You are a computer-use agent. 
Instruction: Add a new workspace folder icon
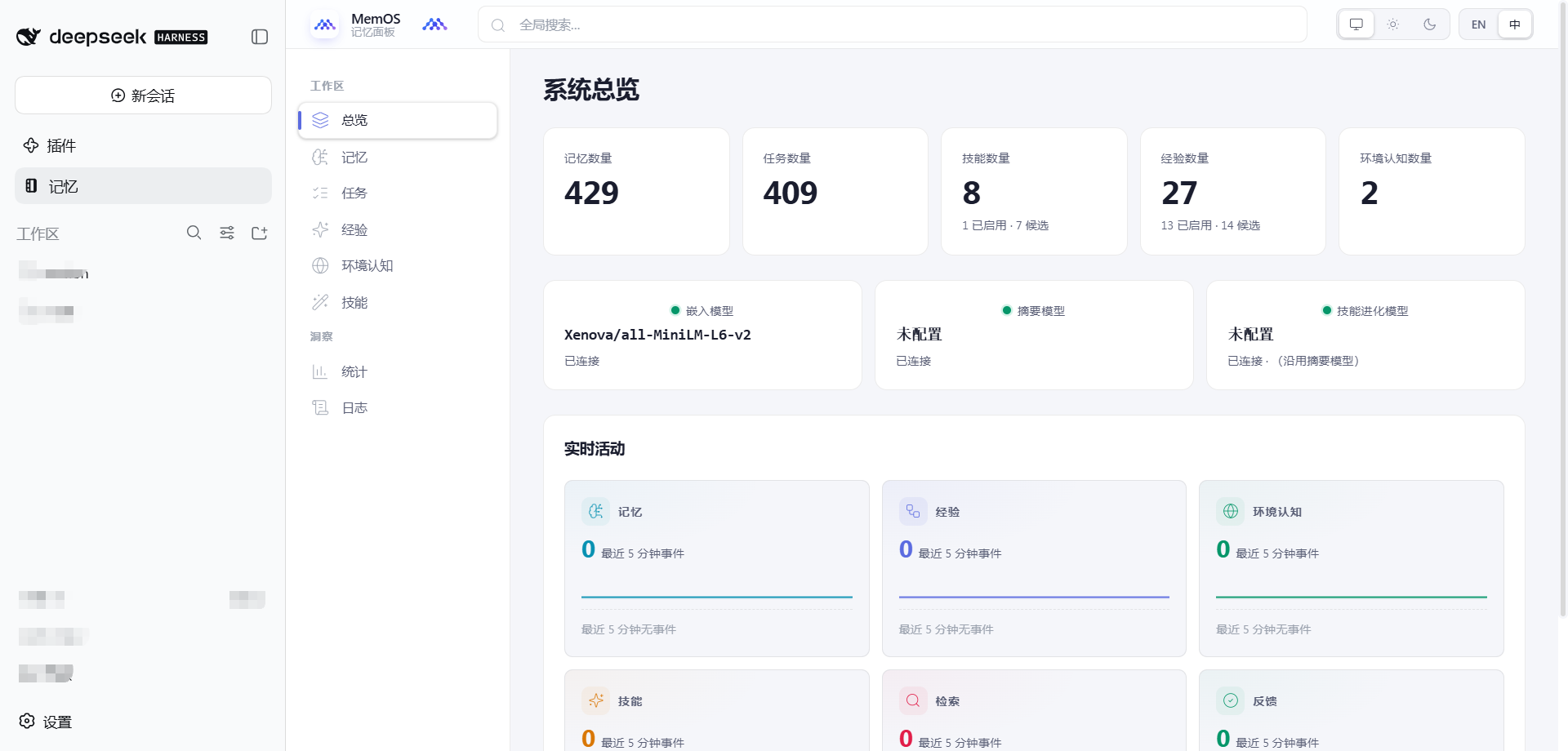[x=260, y=233]
